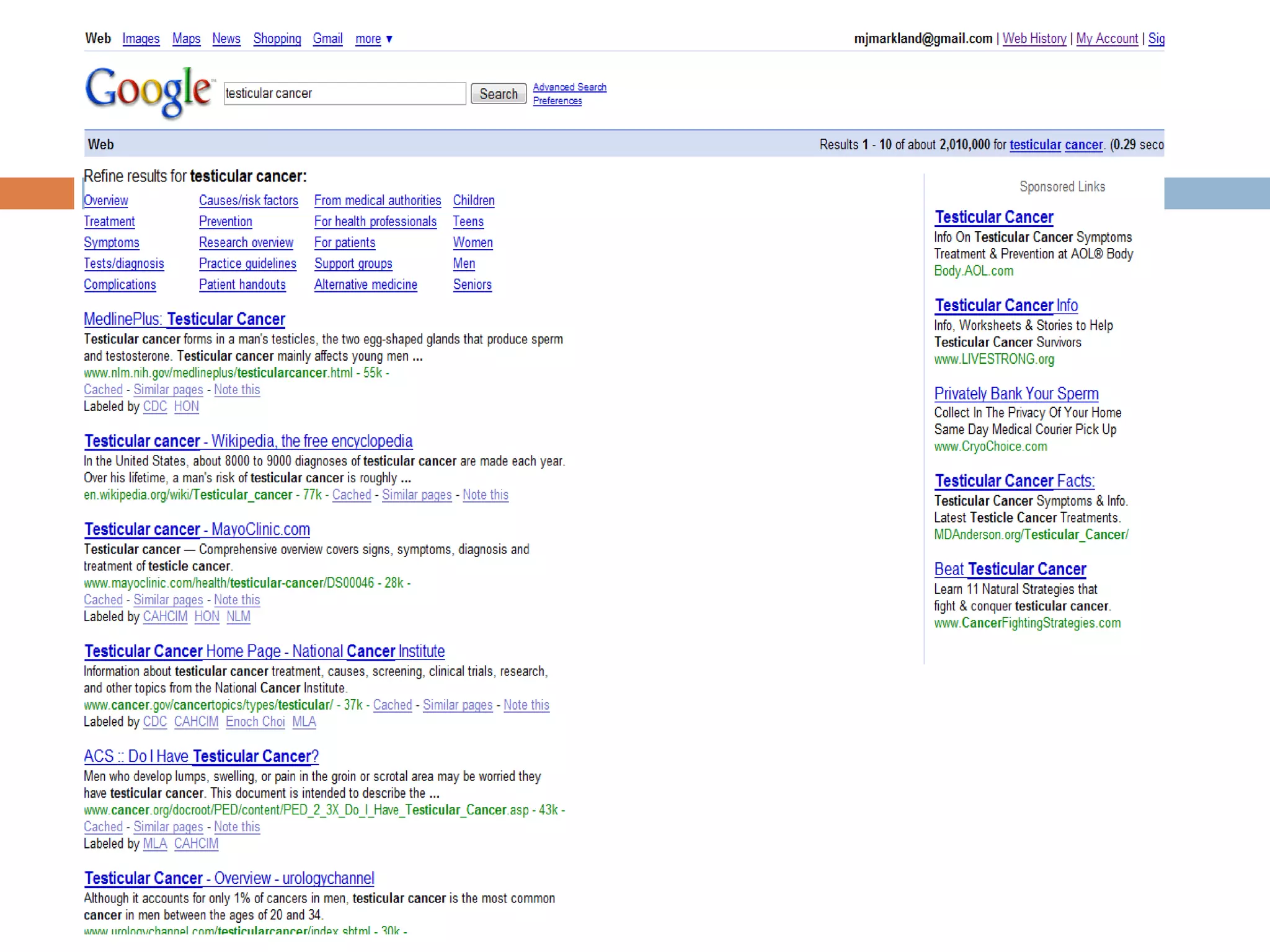Open sponsored 'Privately Bank Your Sperm' ad

click(1016, 394)
